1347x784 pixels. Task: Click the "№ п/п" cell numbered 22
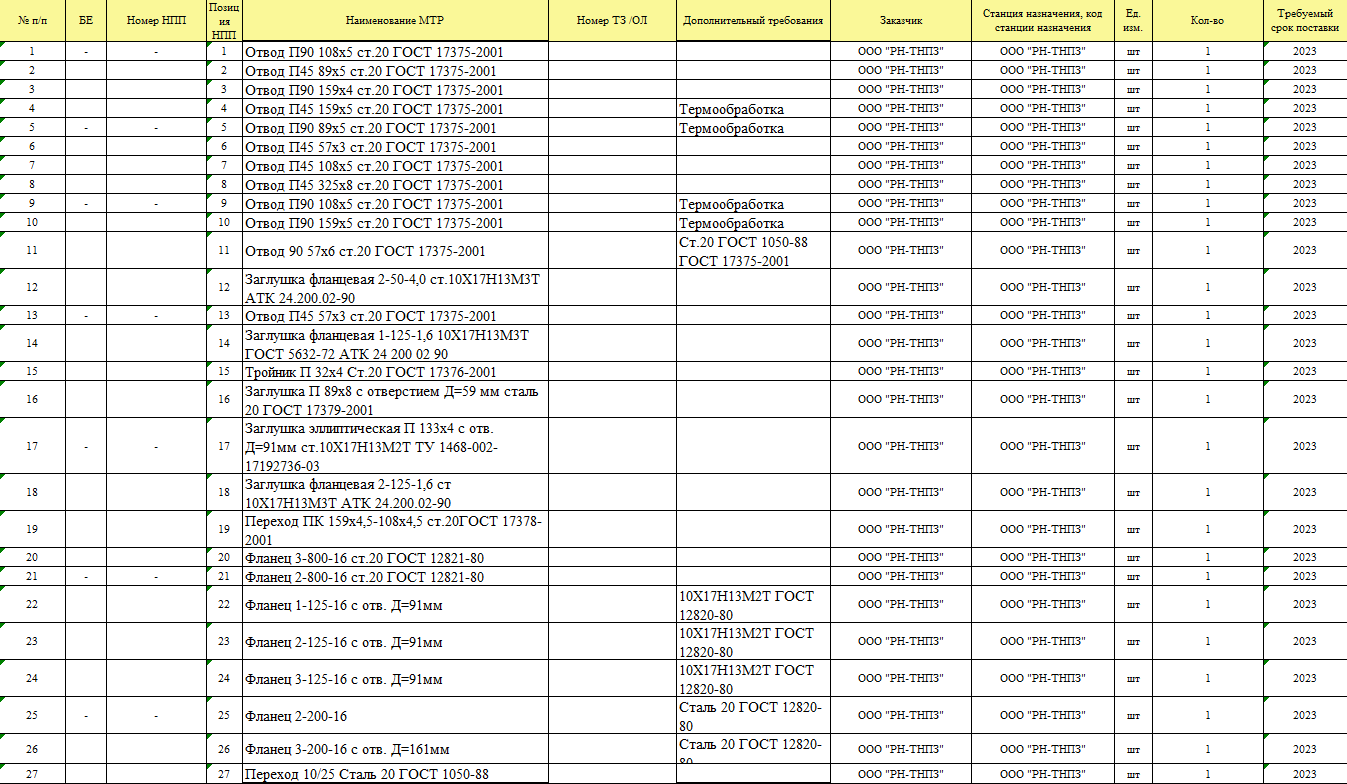[32, 605]
